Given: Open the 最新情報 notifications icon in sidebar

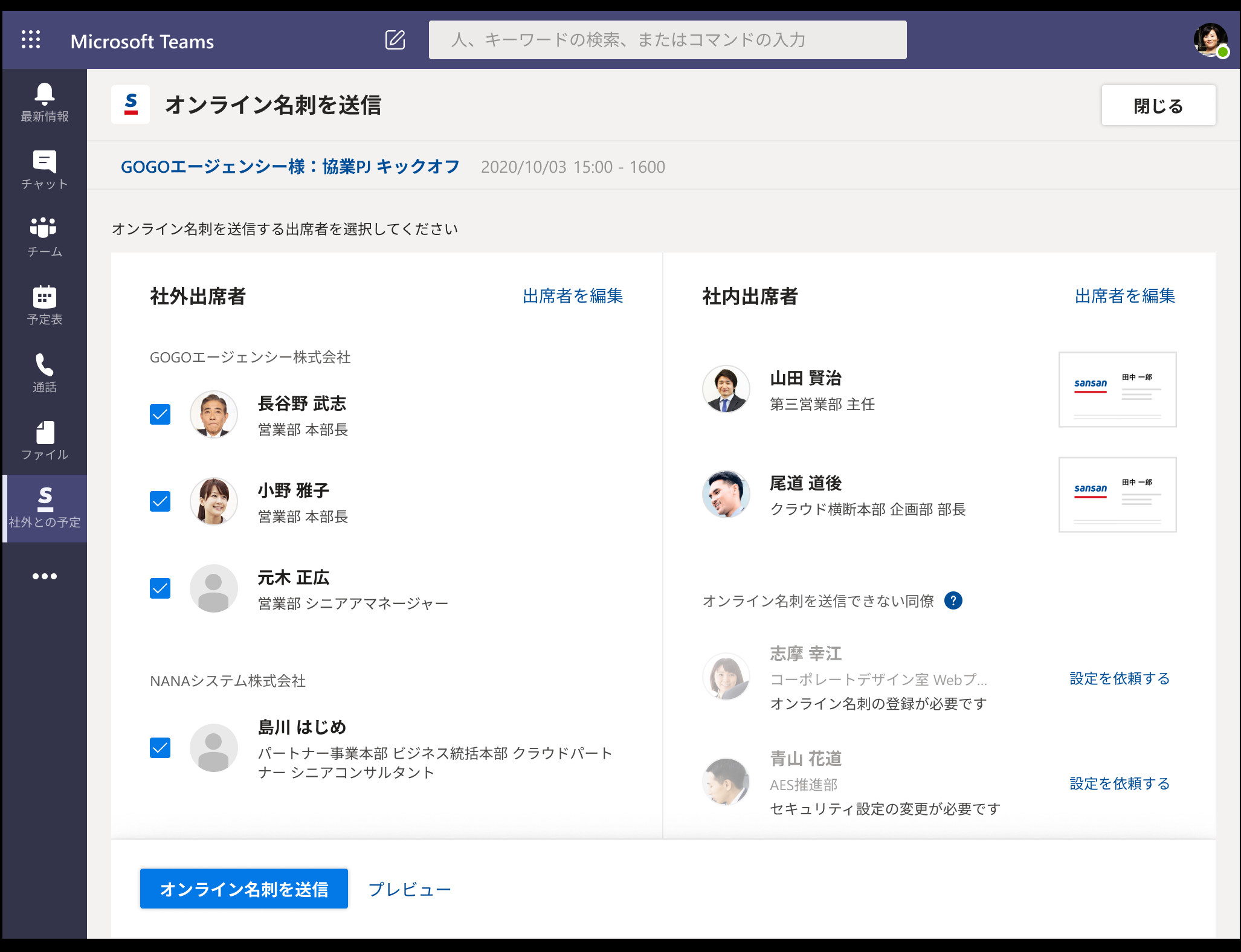Looking at the screenshot, I should (44, 101).
